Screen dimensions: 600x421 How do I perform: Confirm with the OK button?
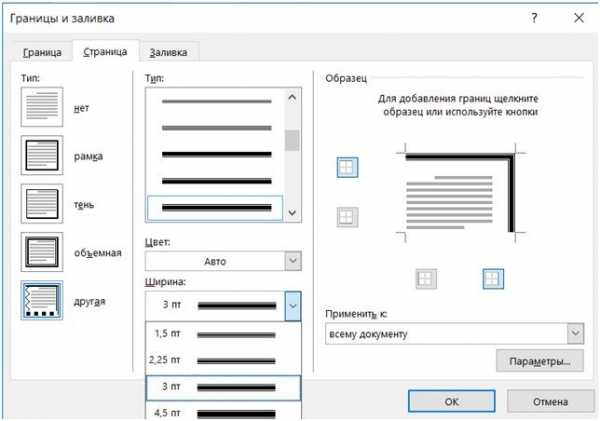[x=451, y=400]
